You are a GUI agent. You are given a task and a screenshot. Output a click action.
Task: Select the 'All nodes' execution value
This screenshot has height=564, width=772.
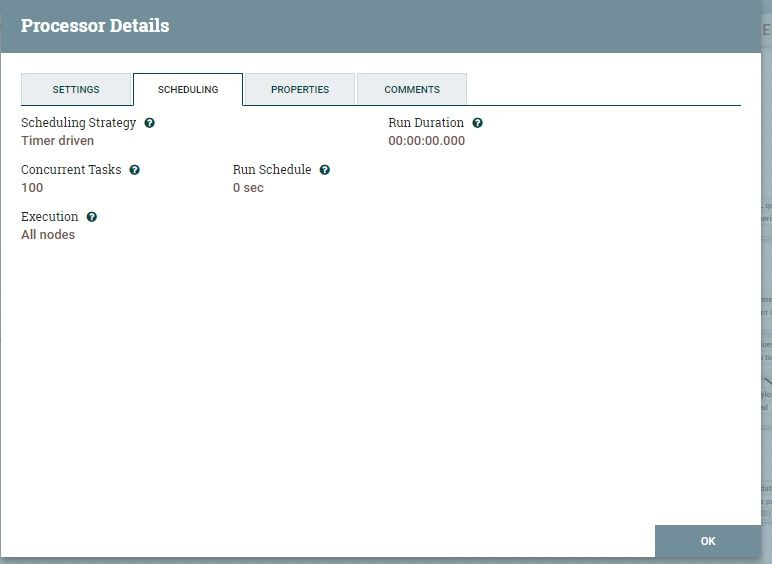pyautogui.click(x=48, y=235)
